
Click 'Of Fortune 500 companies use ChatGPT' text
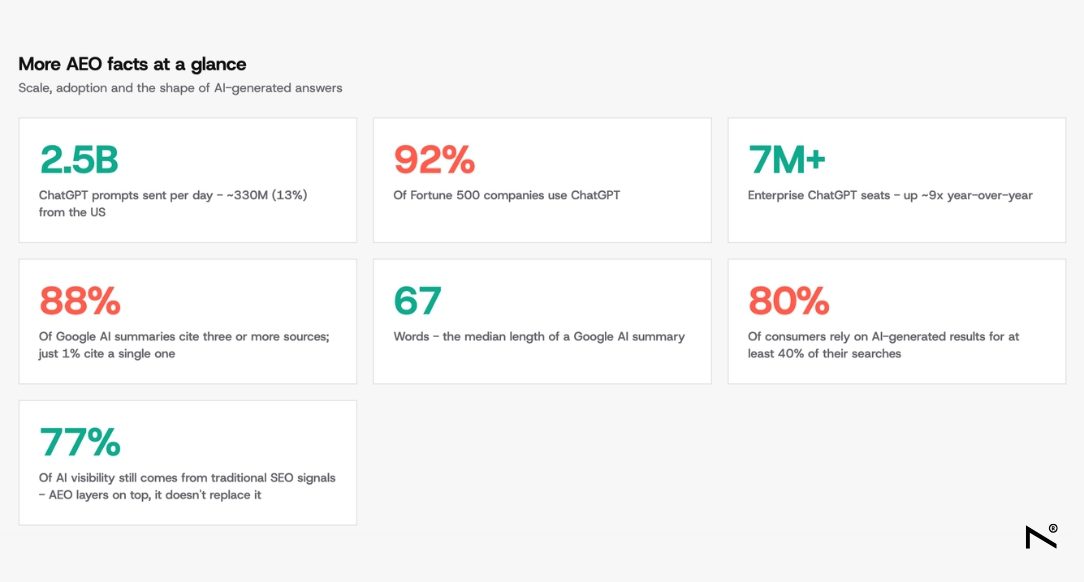pos(507,195)
